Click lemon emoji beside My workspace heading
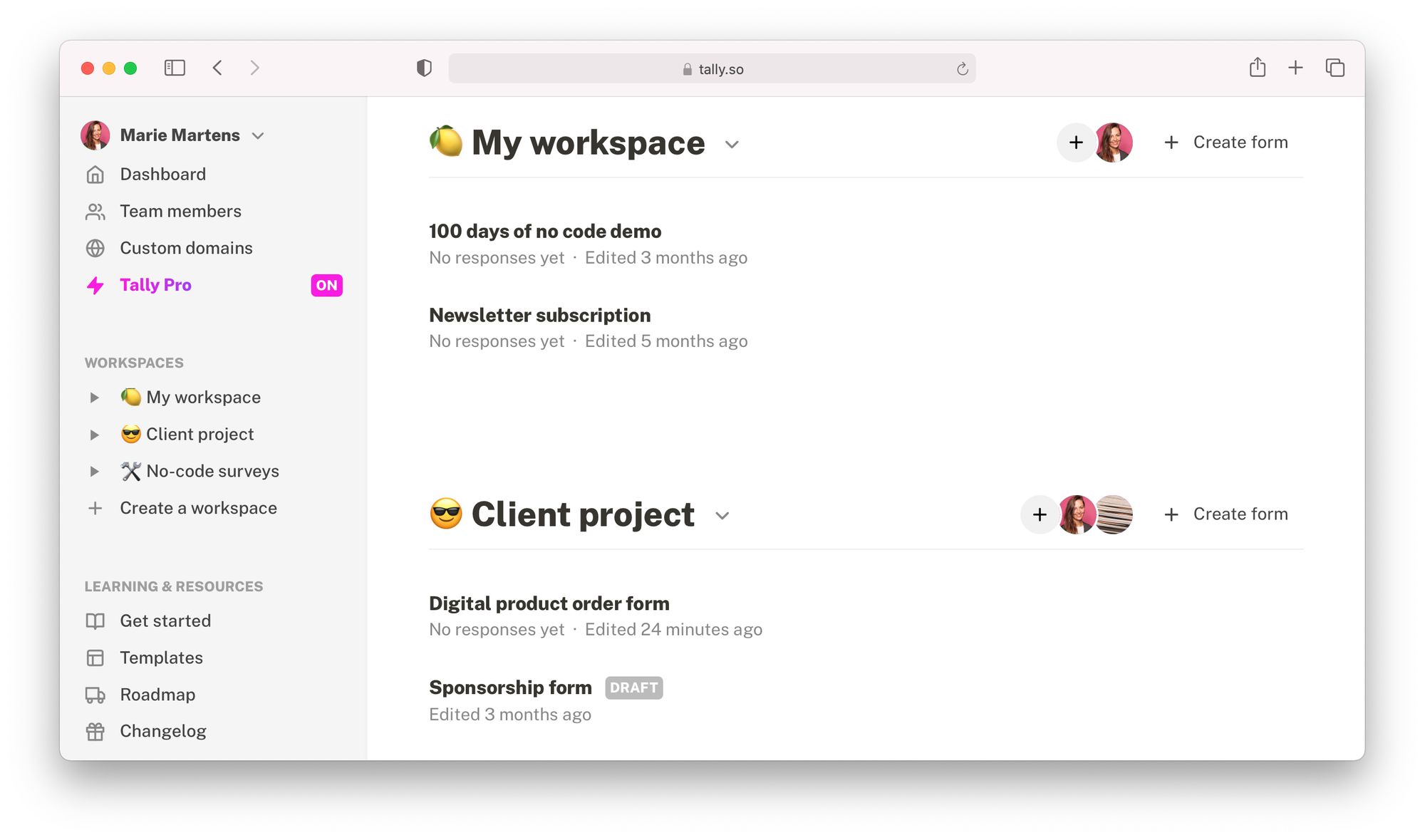1425x840 pixels. 446,141
